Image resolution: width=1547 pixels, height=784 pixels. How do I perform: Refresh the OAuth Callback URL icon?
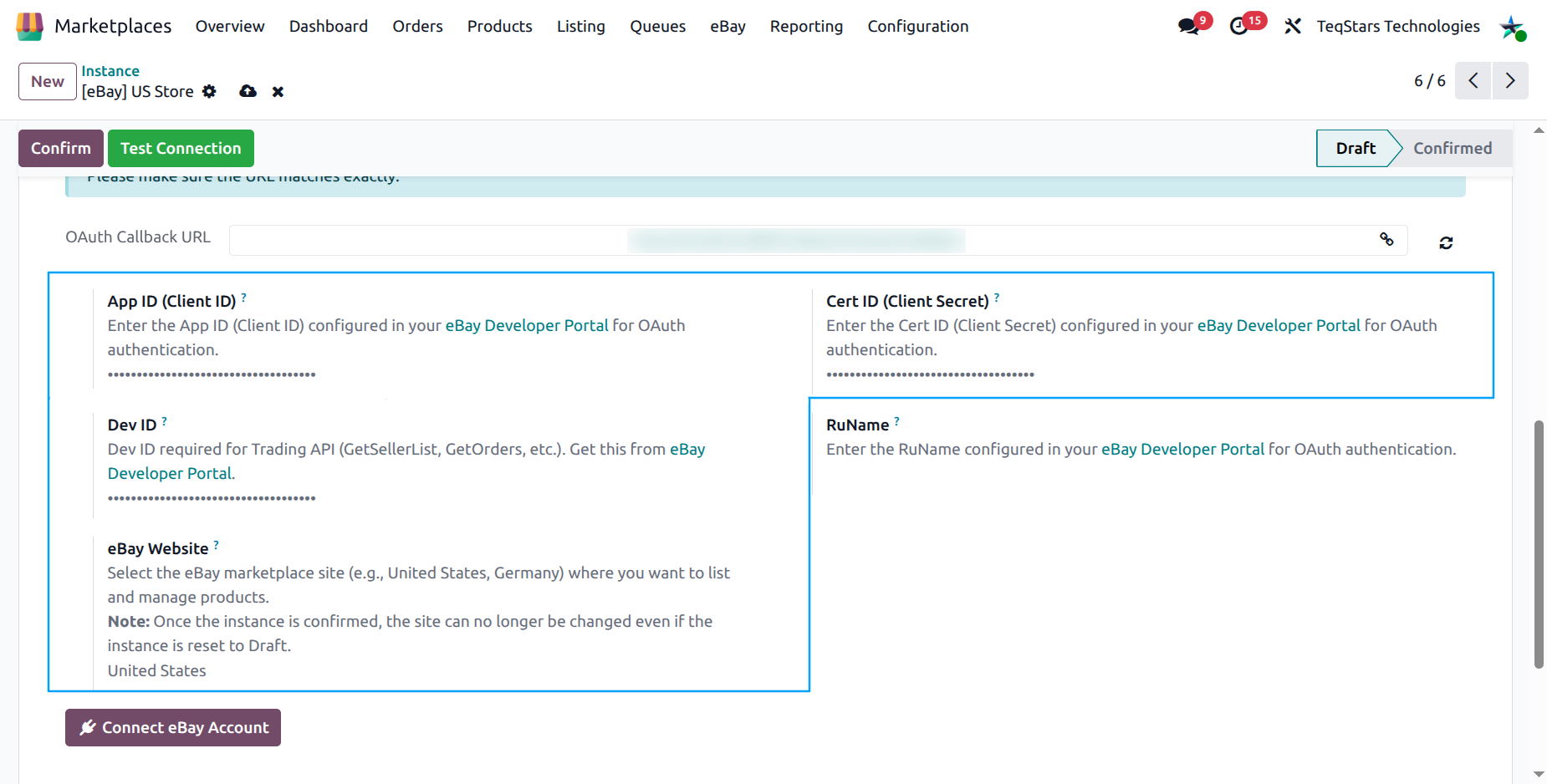coord(1446,243)
